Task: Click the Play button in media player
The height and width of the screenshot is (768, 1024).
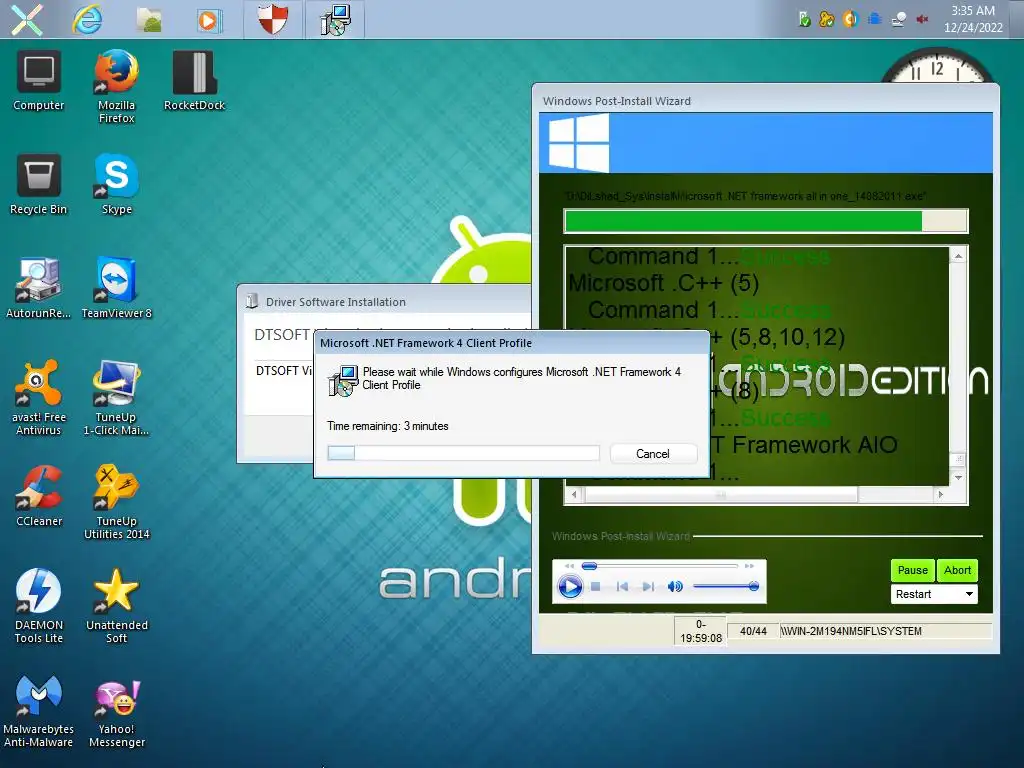Action: click(x=569, y=586)
